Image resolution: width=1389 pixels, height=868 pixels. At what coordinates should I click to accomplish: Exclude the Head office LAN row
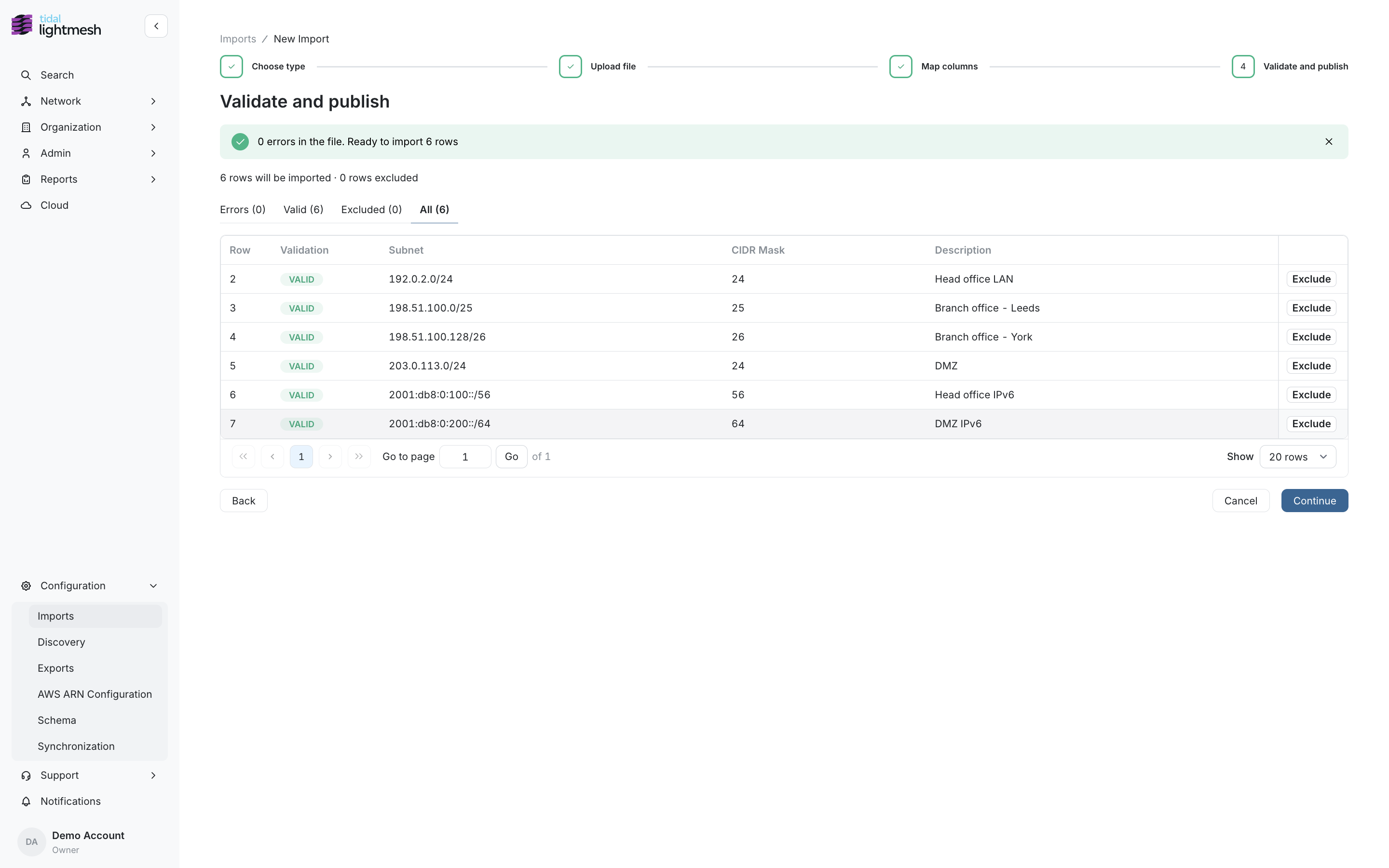coord(1311,279)
